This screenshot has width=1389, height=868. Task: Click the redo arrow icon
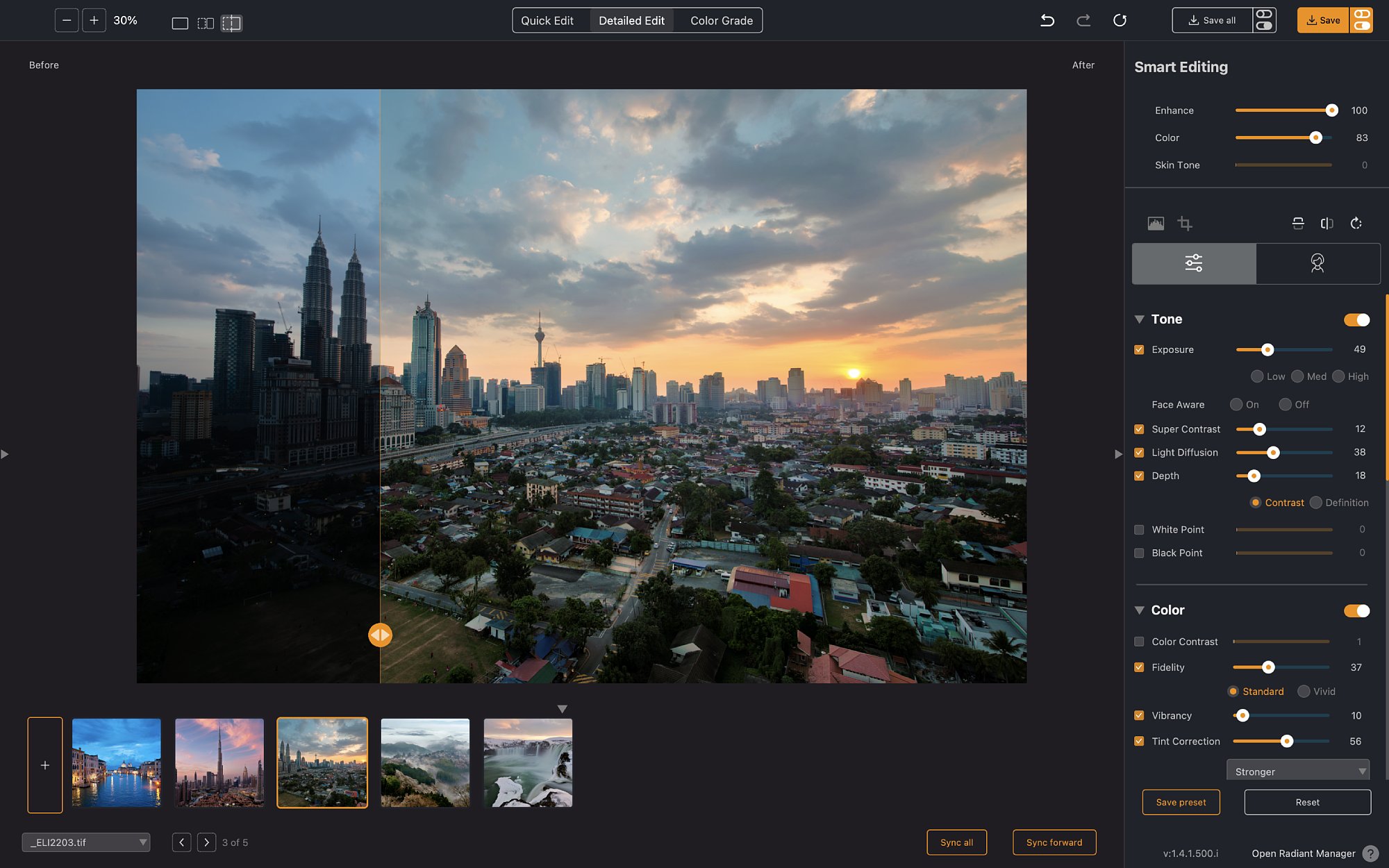[1083, 20]
